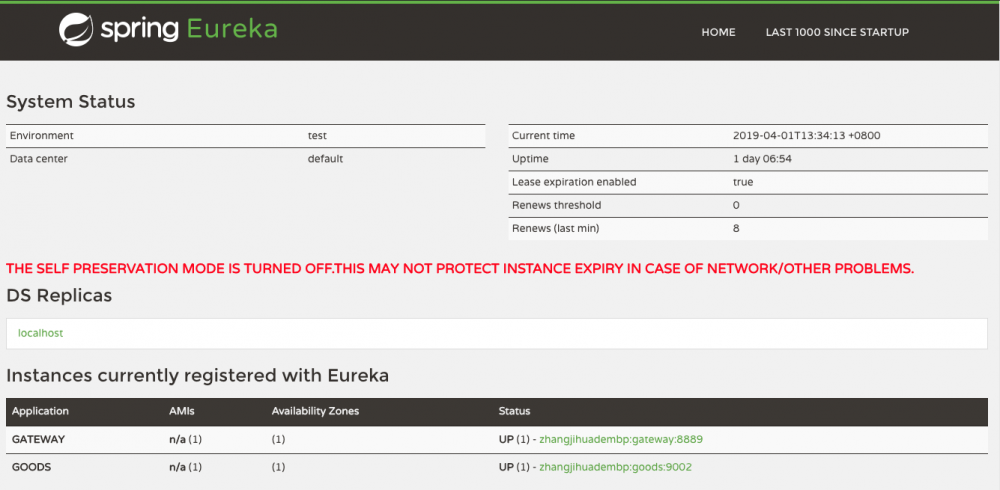Select the GOODS application row name
Viewport: 1000px width, 490px height.
(x=31, y=466)
